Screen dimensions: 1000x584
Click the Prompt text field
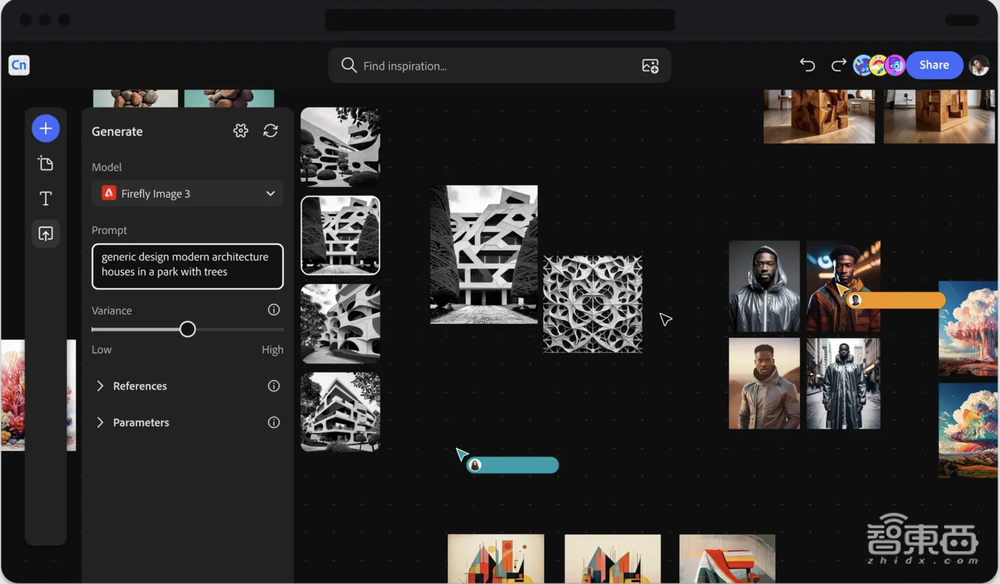187,265
